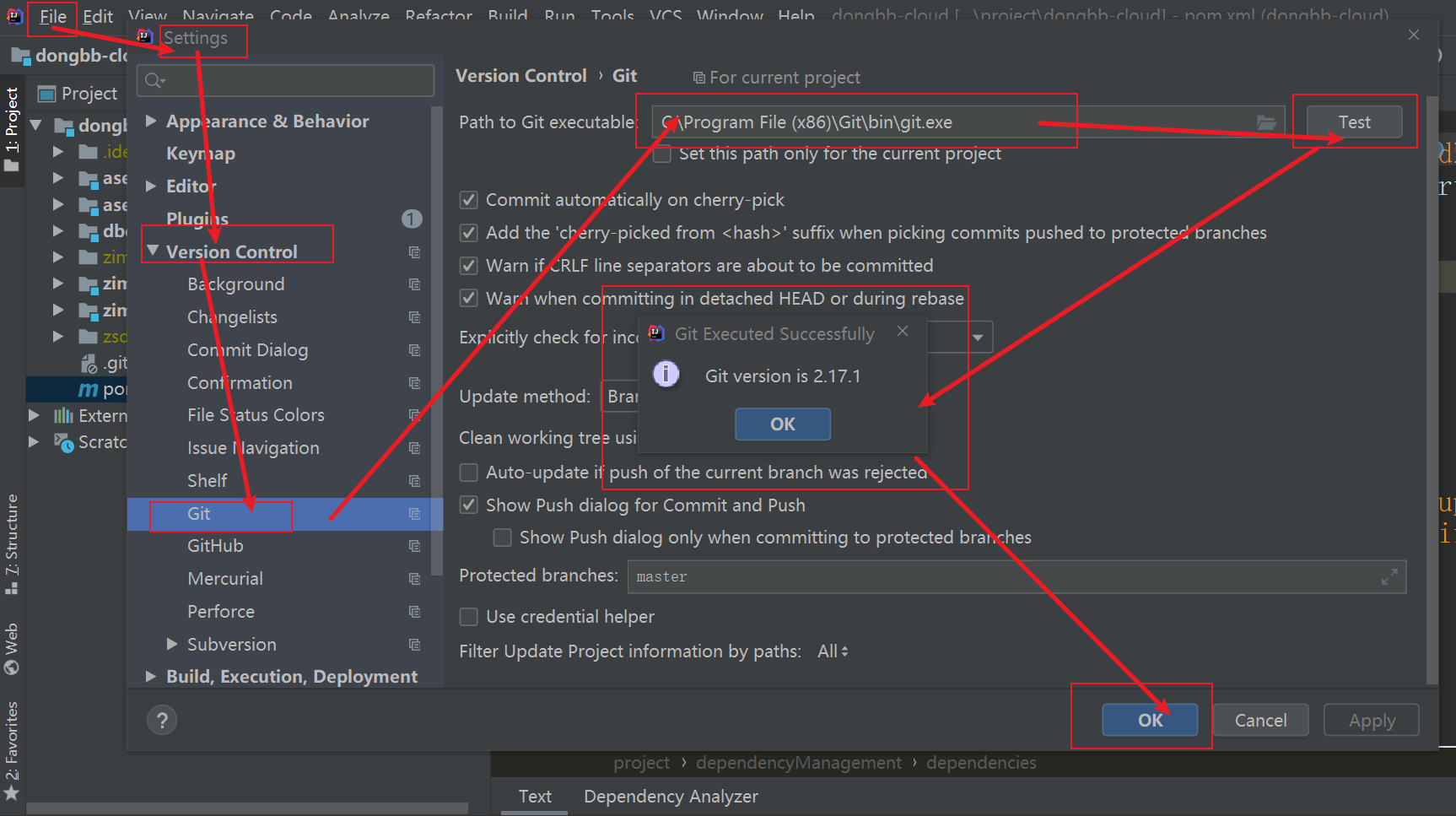Open Filter Update Project paths All selector
The height and width of the screenshot is (816, 1456).
click(x=833, y=651)
